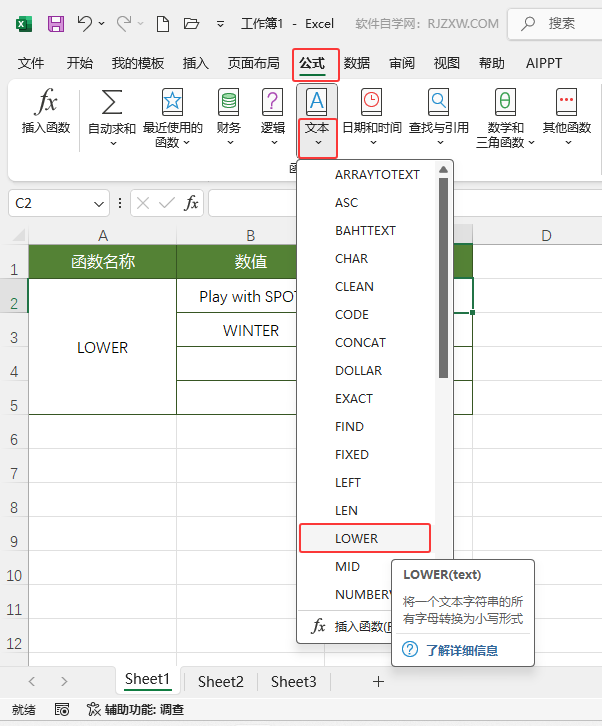Choose LEN from the functions list
This screenshot has width=602, height=726.
click(367, 511)
